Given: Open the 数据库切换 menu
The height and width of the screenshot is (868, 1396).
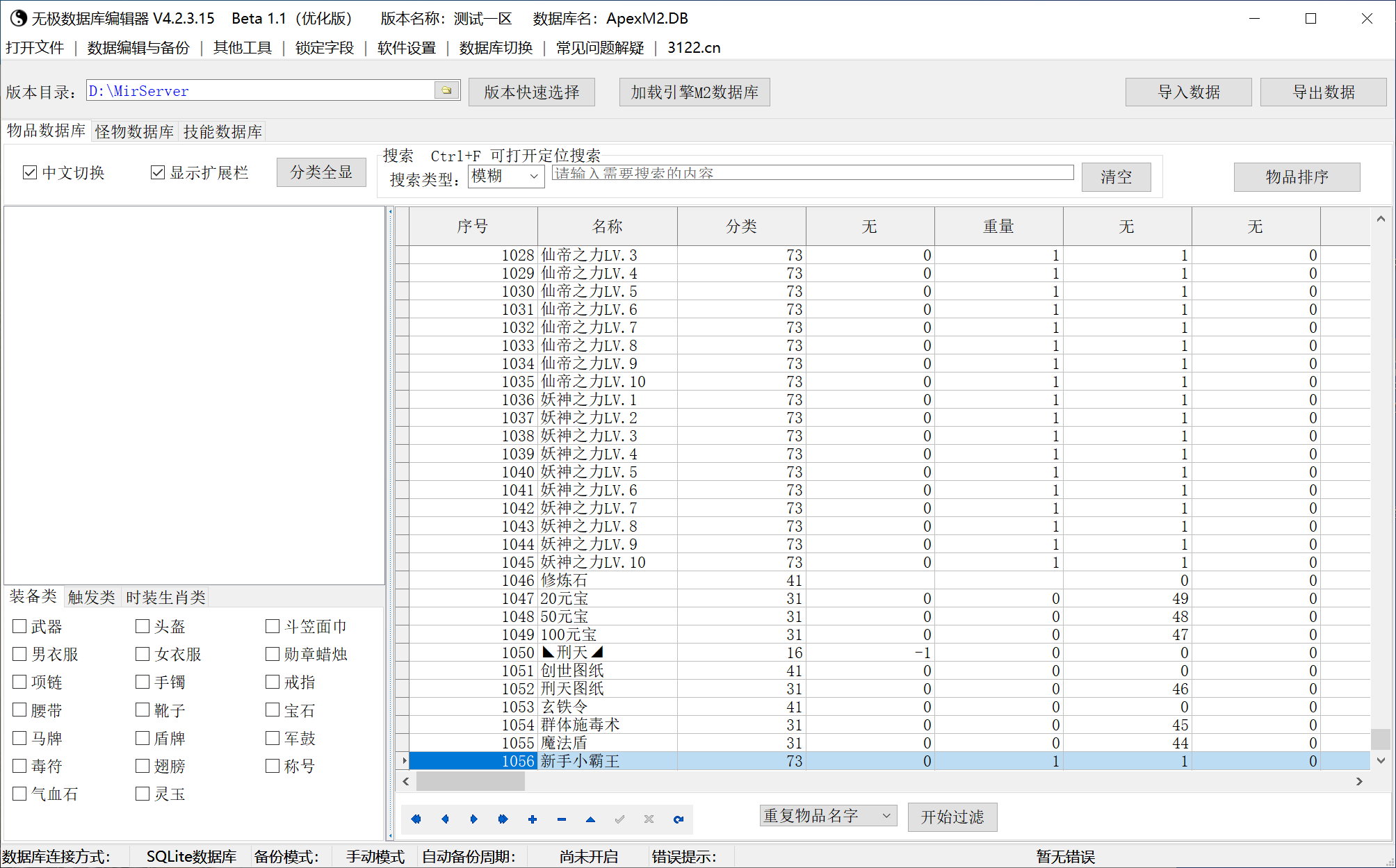Looking at the screenshot, I should [x=496, y=47].
